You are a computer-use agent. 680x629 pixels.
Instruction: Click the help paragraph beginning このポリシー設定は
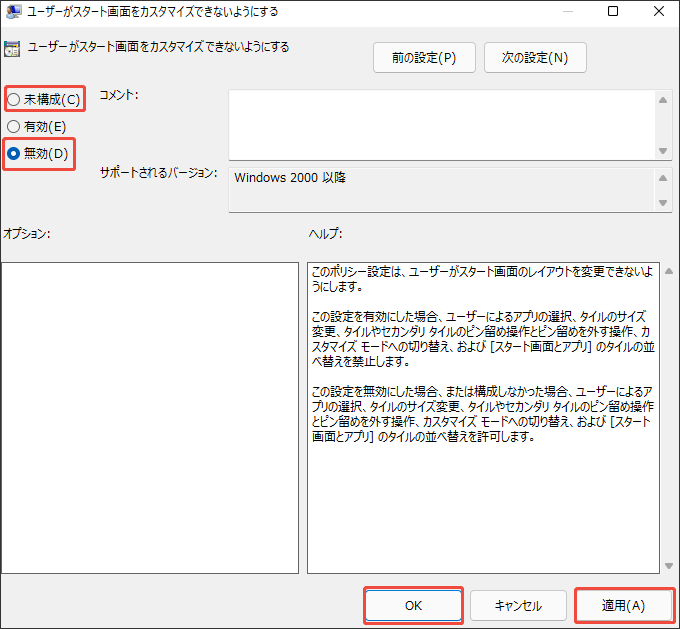click(482, 279)
